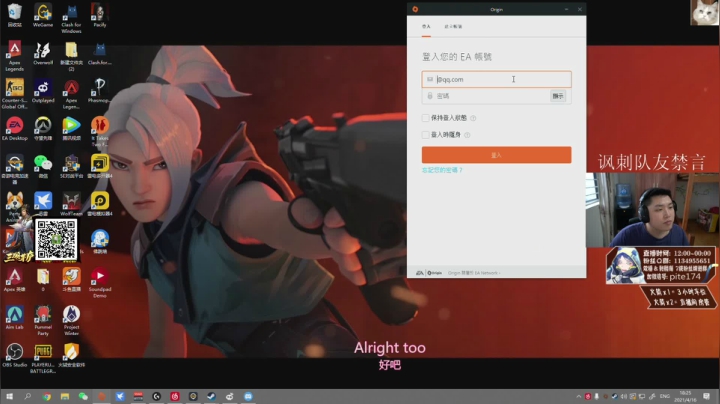Open Steam from the taskbar
Viewport: 720px width, 404px height.
tap(211, 396)
